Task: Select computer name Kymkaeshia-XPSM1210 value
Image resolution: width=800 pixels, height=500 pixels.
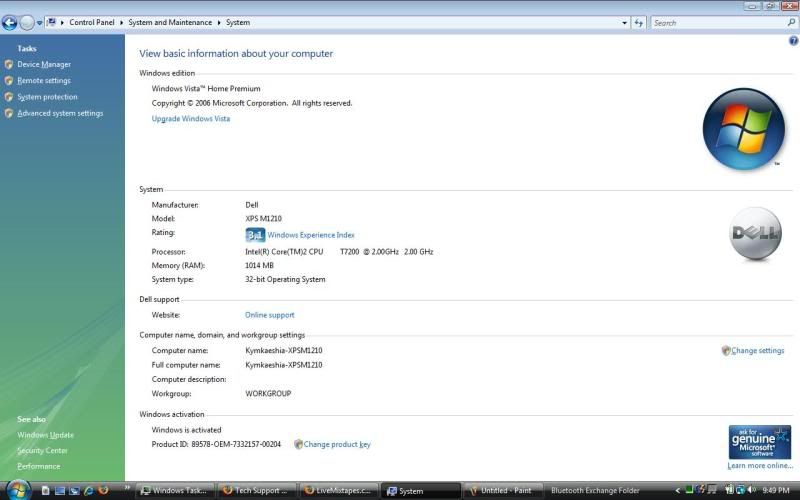Action: [x=284, y=351]
